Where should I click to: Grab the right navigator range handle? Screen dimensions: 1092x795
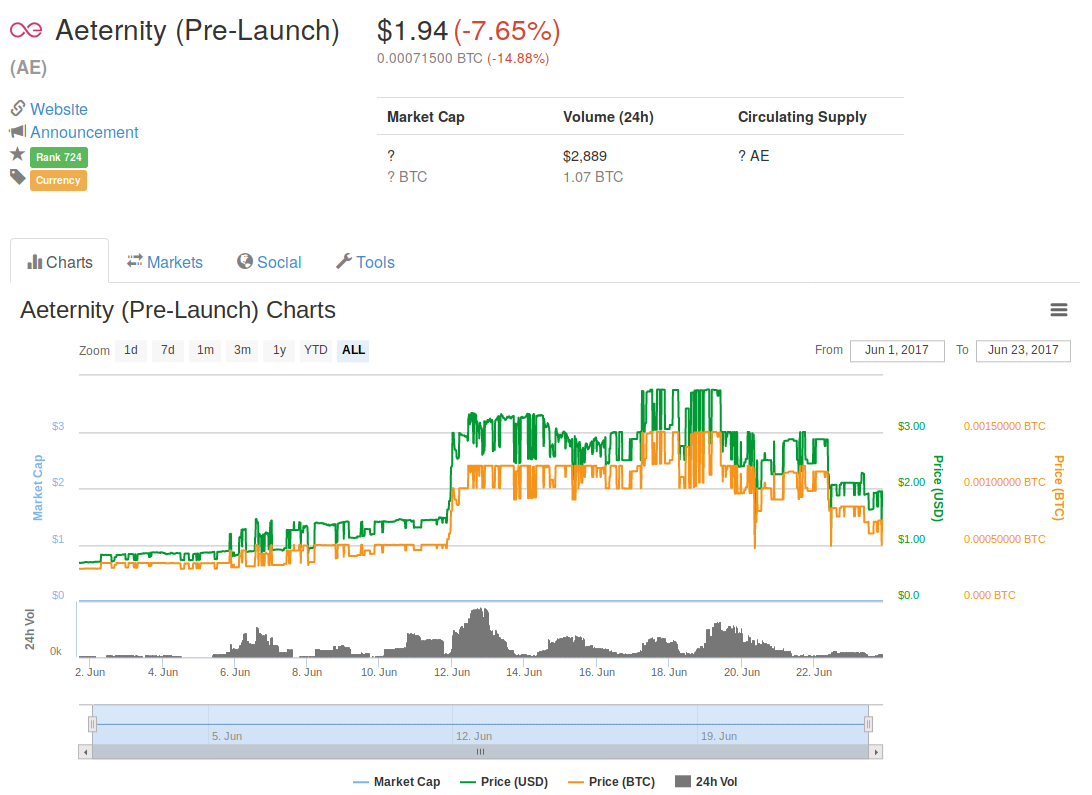tap(868, 725)
